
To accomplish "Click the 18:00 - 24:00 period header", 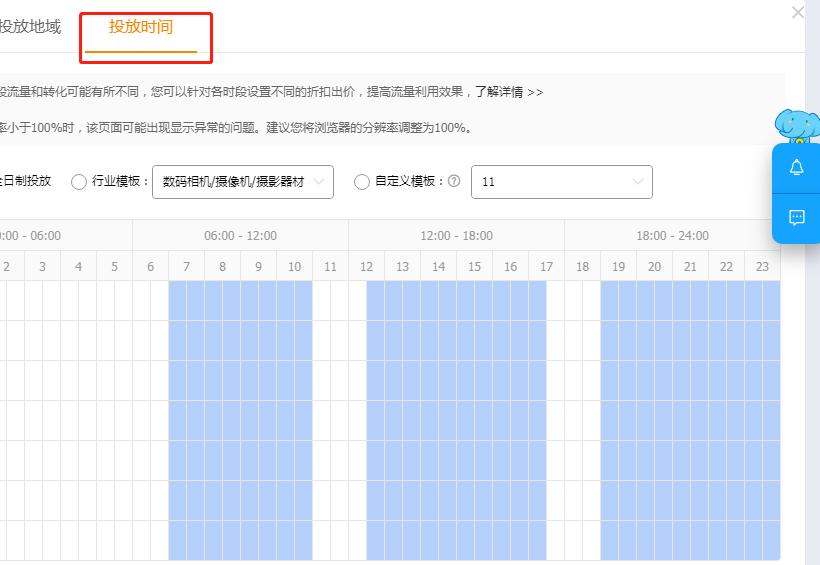I will (673, 235).
